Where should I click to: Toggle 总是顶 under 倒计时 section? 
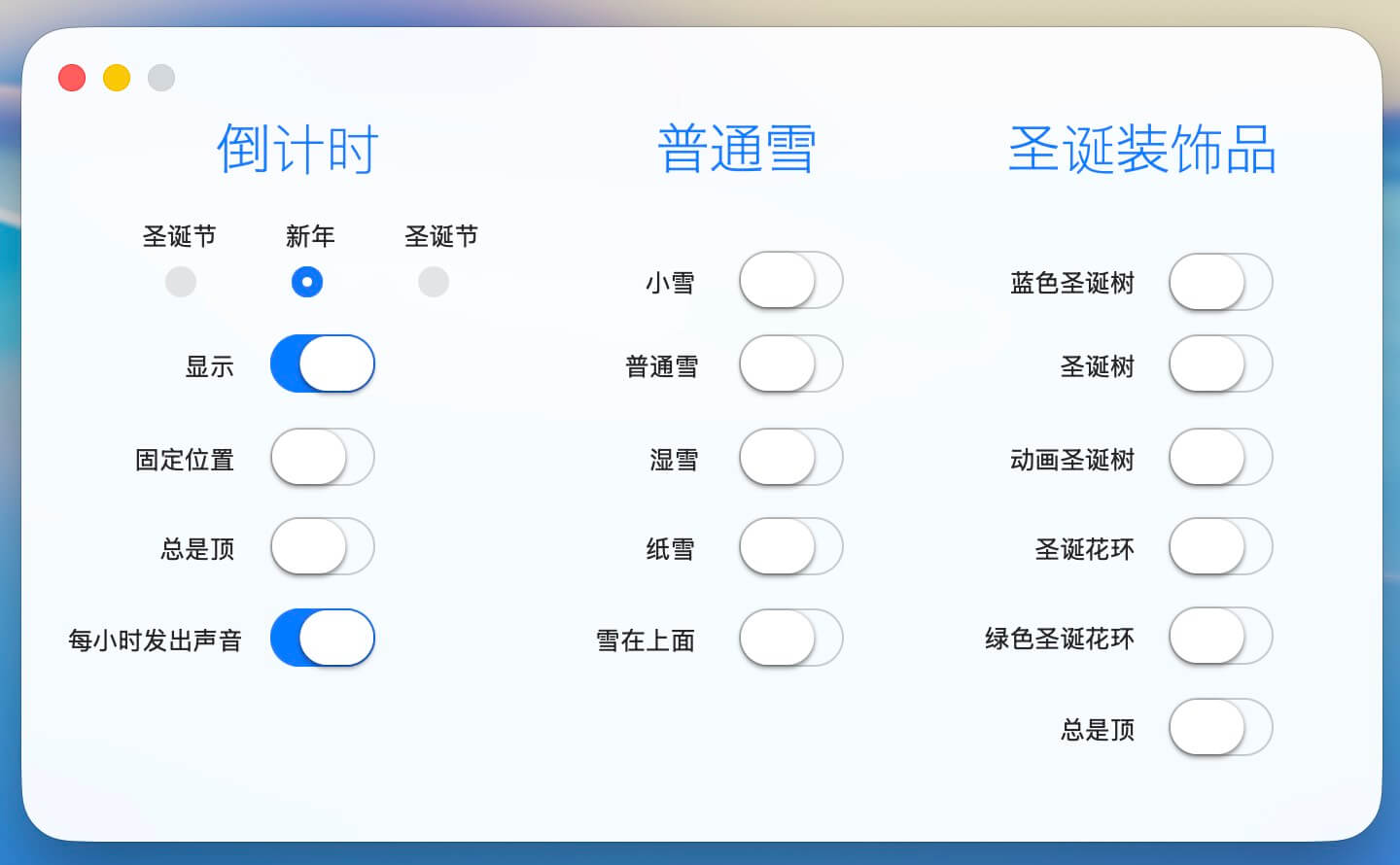322,546
